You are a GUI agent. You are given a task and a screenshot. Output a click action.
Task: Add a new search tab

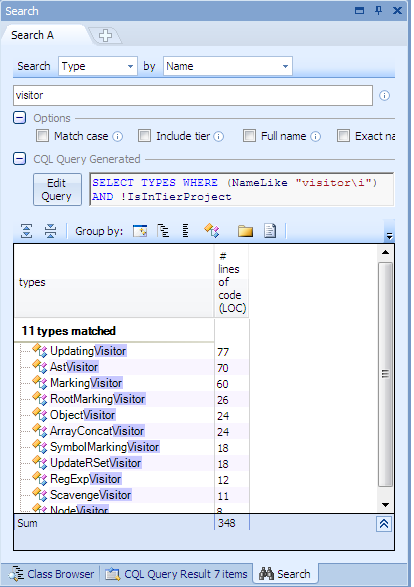105,36
